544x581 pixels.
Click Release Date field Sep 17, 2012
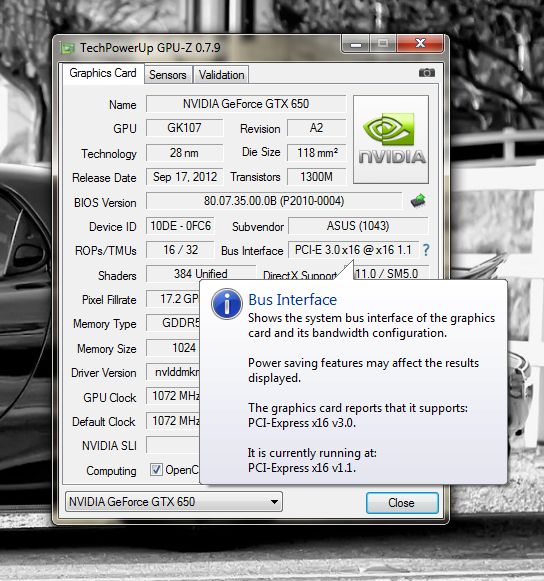tap(184, 177)
